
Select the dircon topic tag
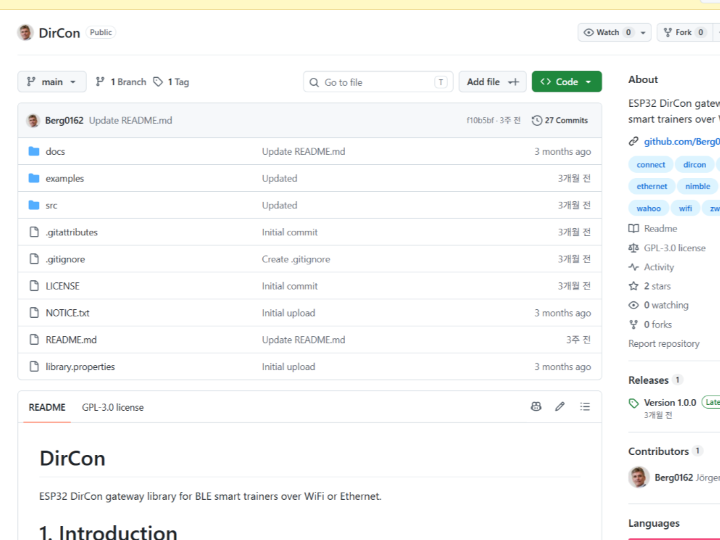[694, 164]
